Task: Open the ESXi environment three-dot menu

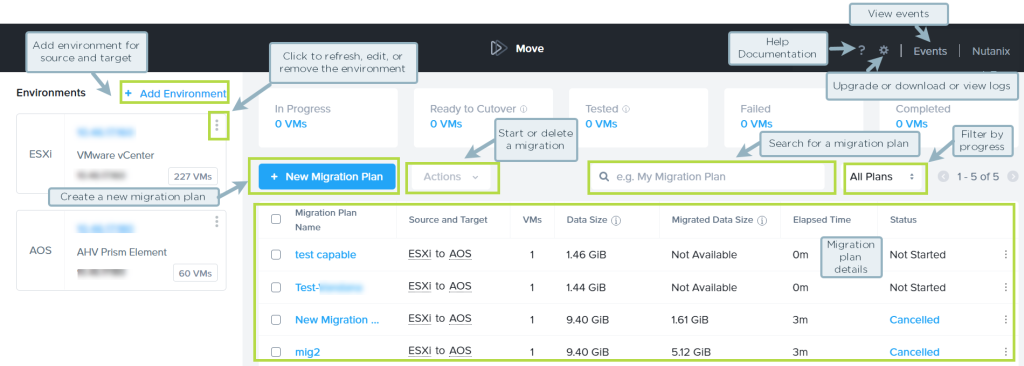Action: point(217,125)
